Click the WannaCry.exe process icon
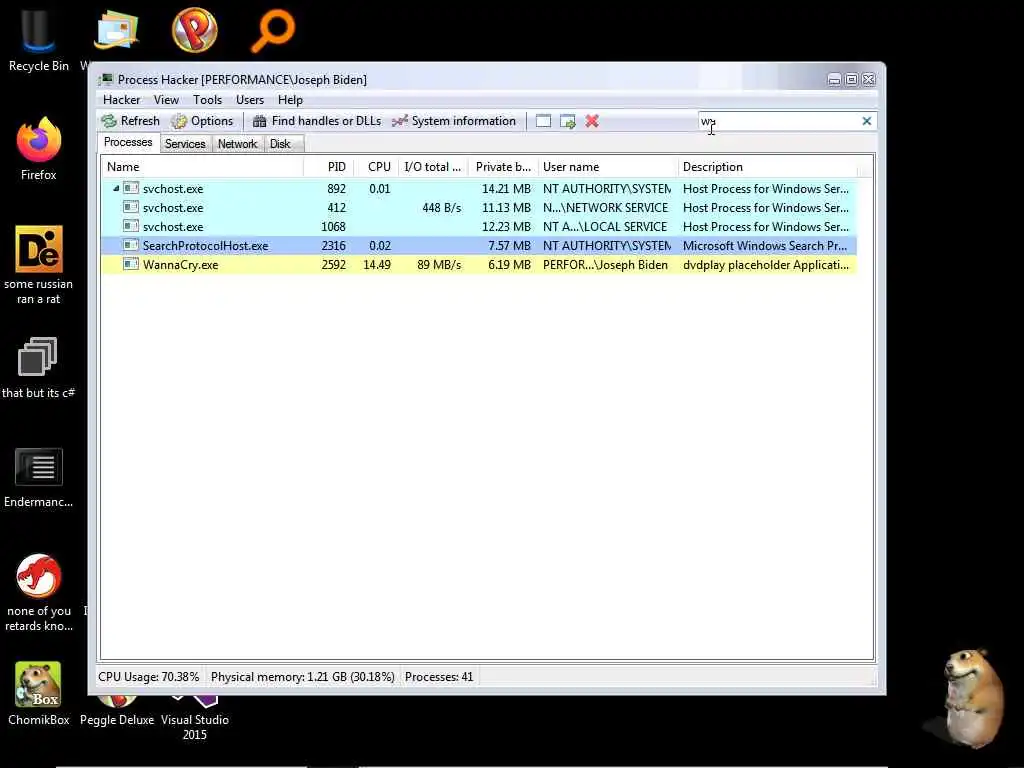Viewport: 1024px width, 768px height. (131, 264)
